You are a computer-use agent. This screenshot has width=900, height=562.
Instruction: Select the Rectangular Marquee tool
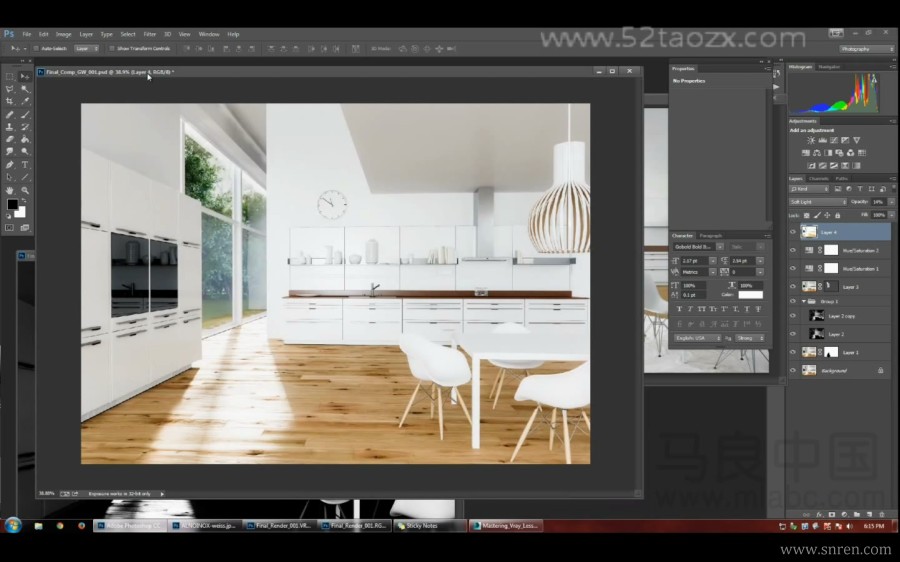(x=10, y=76)
